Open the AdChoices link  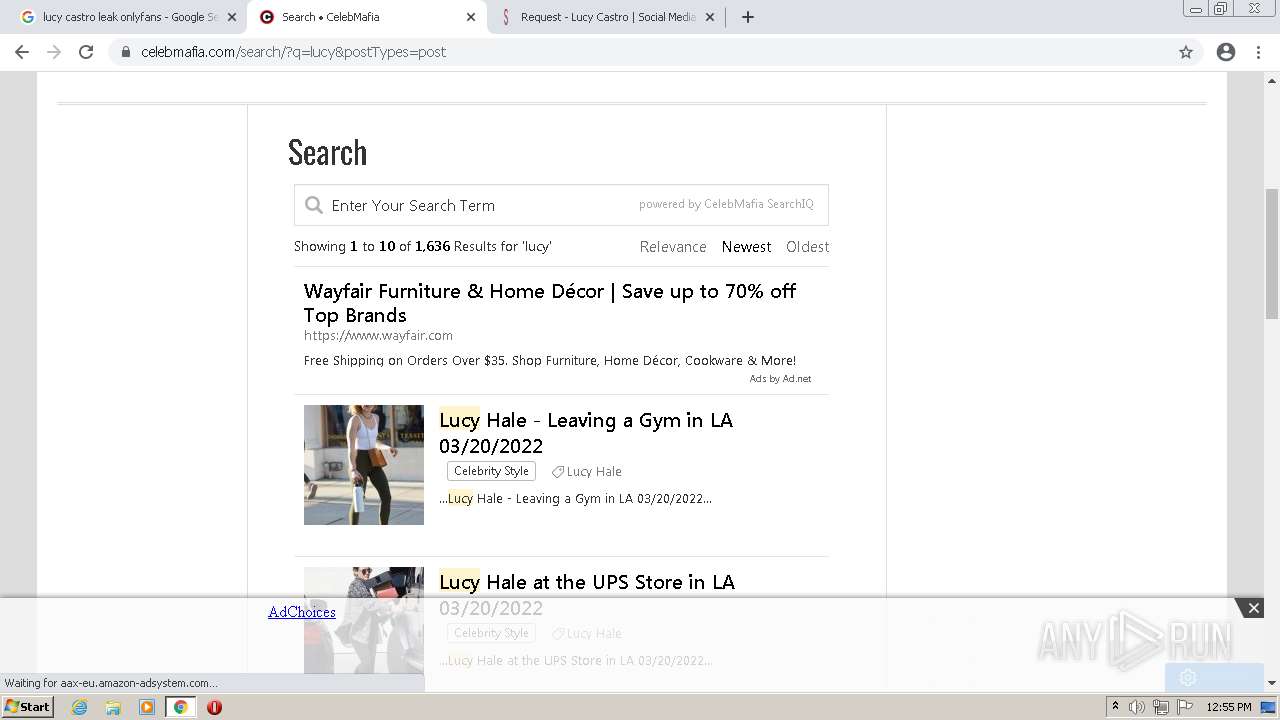[x=302, y=612]
